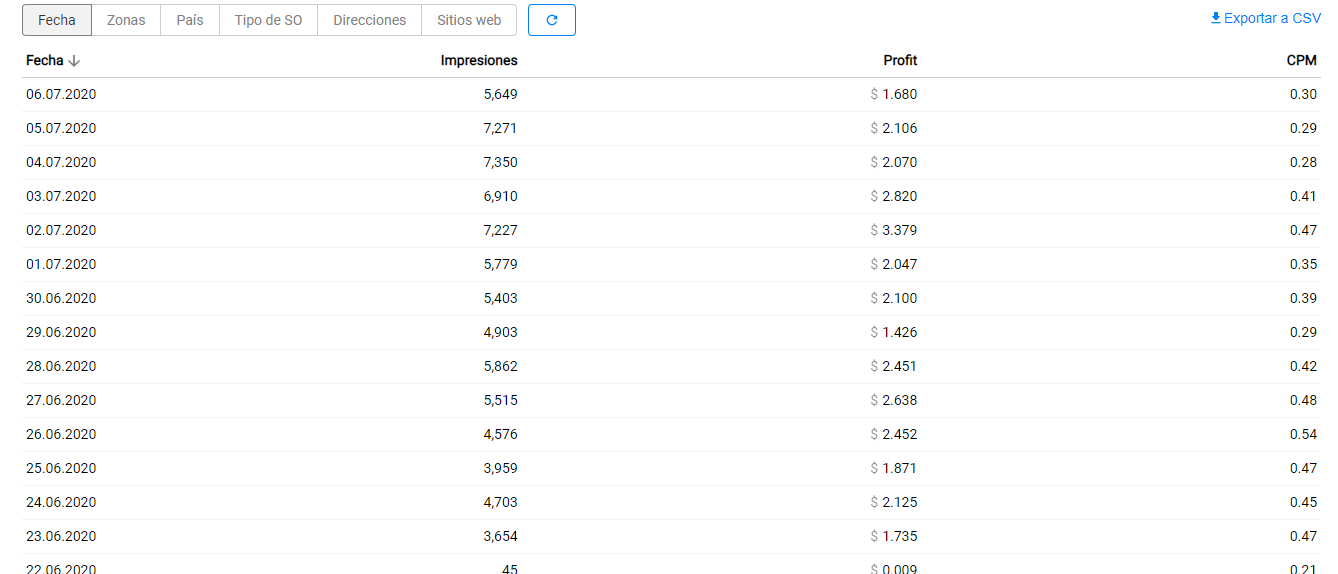This screenshot has width=1338, height=574.
Task: Select the Tipo de SO tab
Action: 268,20
